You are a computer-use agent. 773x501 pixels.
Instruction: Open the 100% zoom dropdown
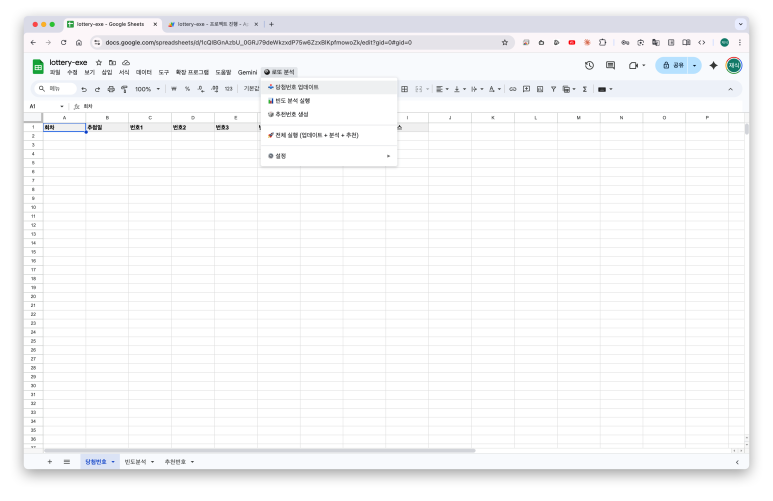tap(147, 89)
